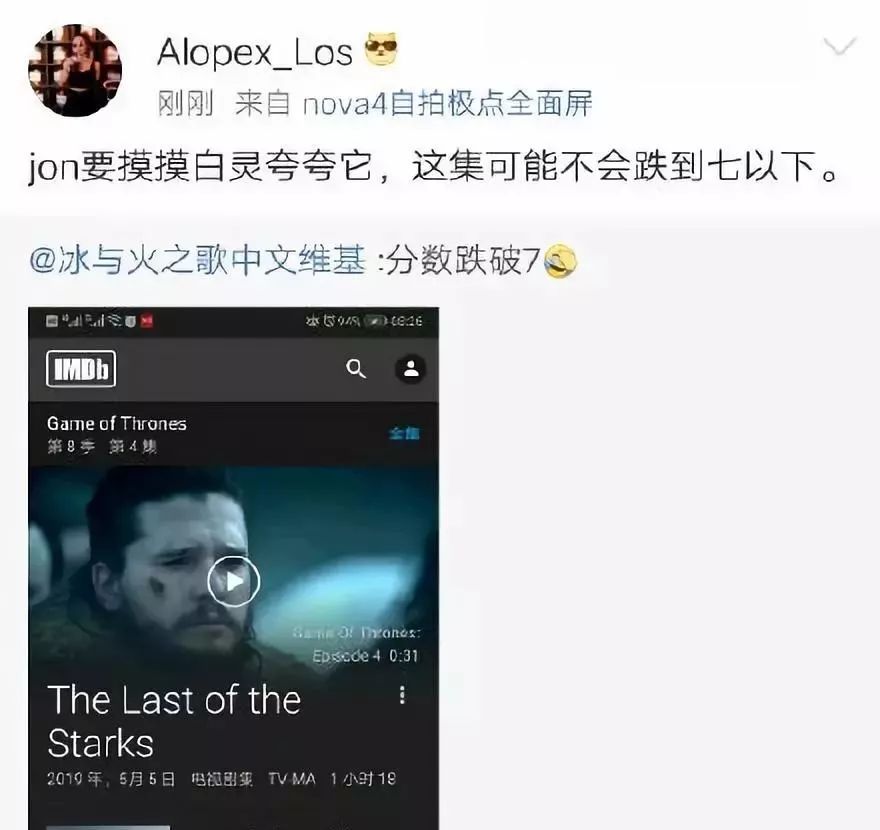This screenshot has height=830, width=880.
Task: Open nova4自拍极点全面屏 source link
Action: [x=447, y=104]
